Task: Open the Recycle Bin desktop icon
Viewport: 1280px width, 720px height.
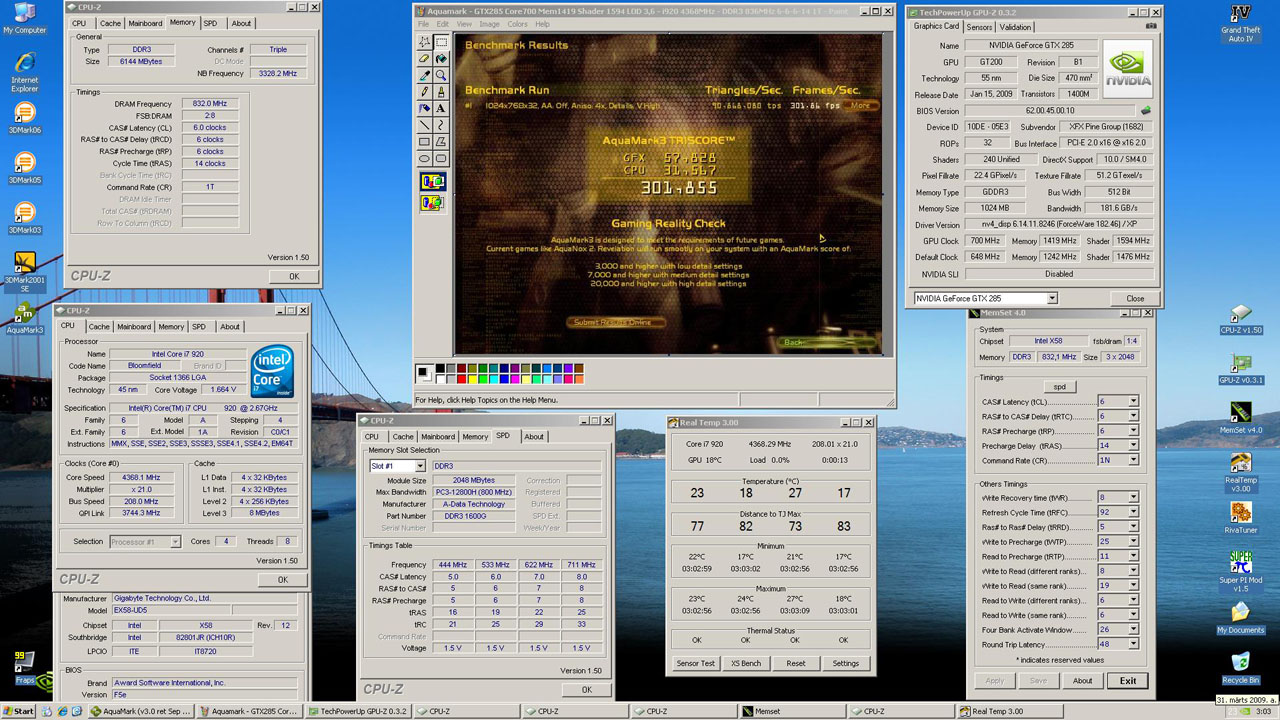Action: click(1241, 669)
